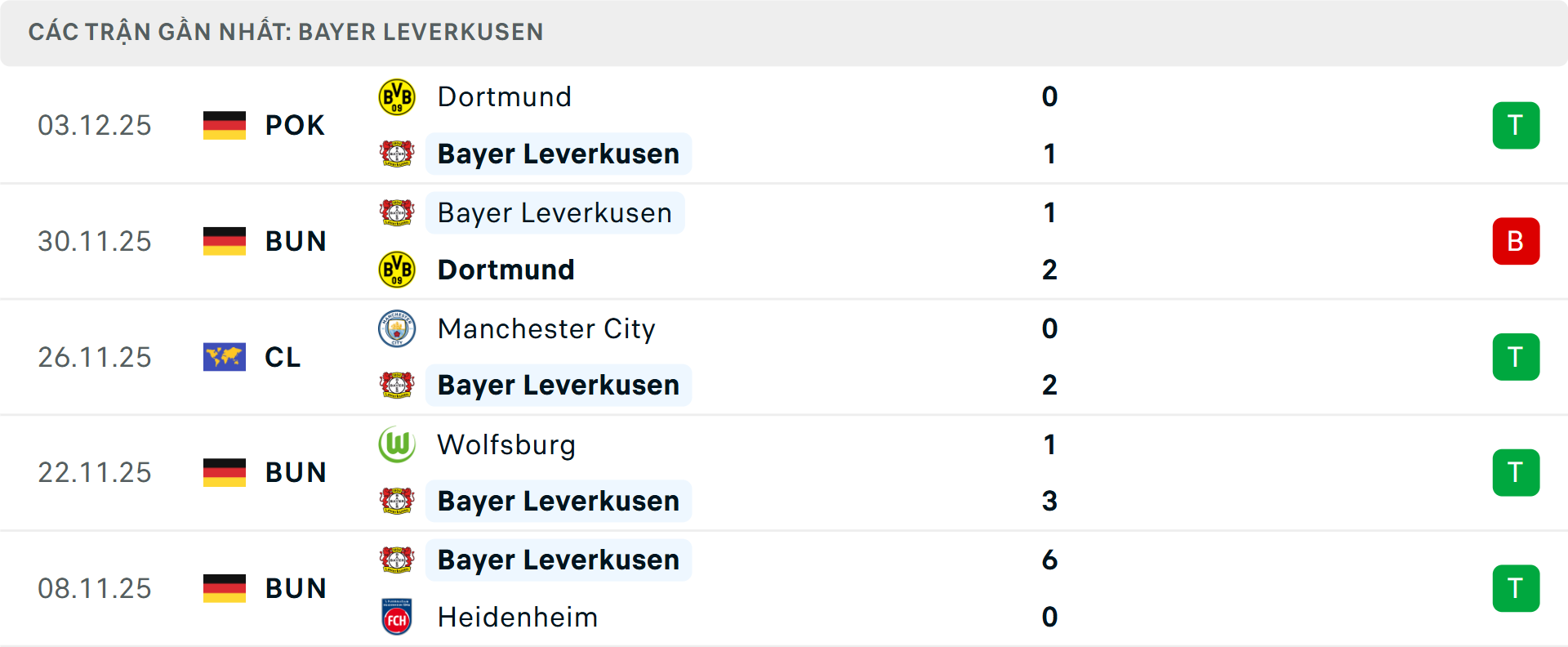Click the German flag for the 08.11.25 match

pyautogui.click(x=224, y=587)
